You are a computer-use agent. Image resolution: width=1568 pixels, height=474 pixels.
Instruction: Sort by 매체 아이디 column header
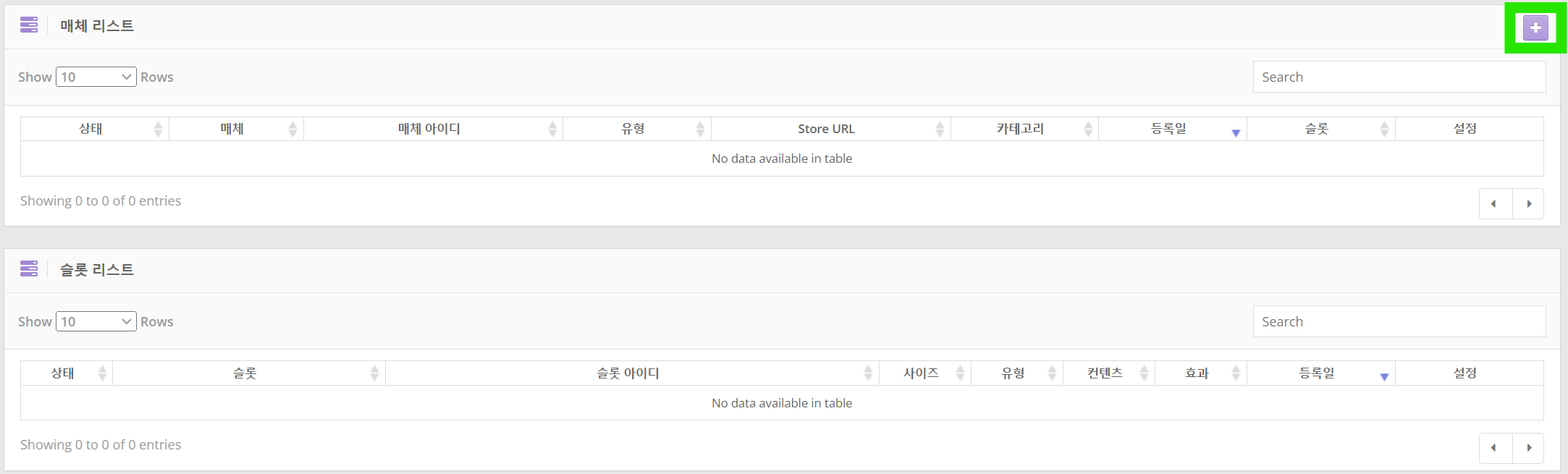click(429, 129)
